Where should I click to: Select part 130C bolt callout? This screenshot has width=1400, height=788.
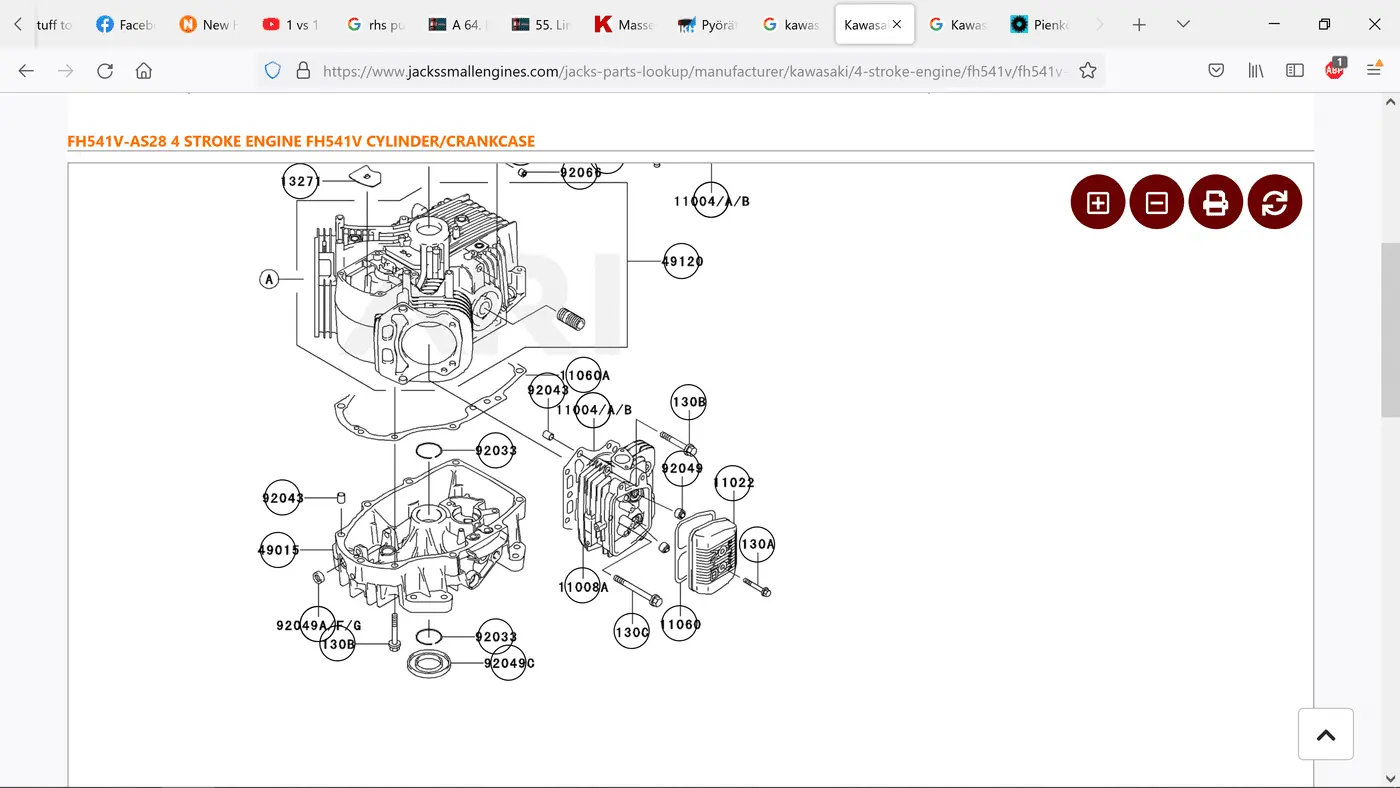[x=631, y=631]
